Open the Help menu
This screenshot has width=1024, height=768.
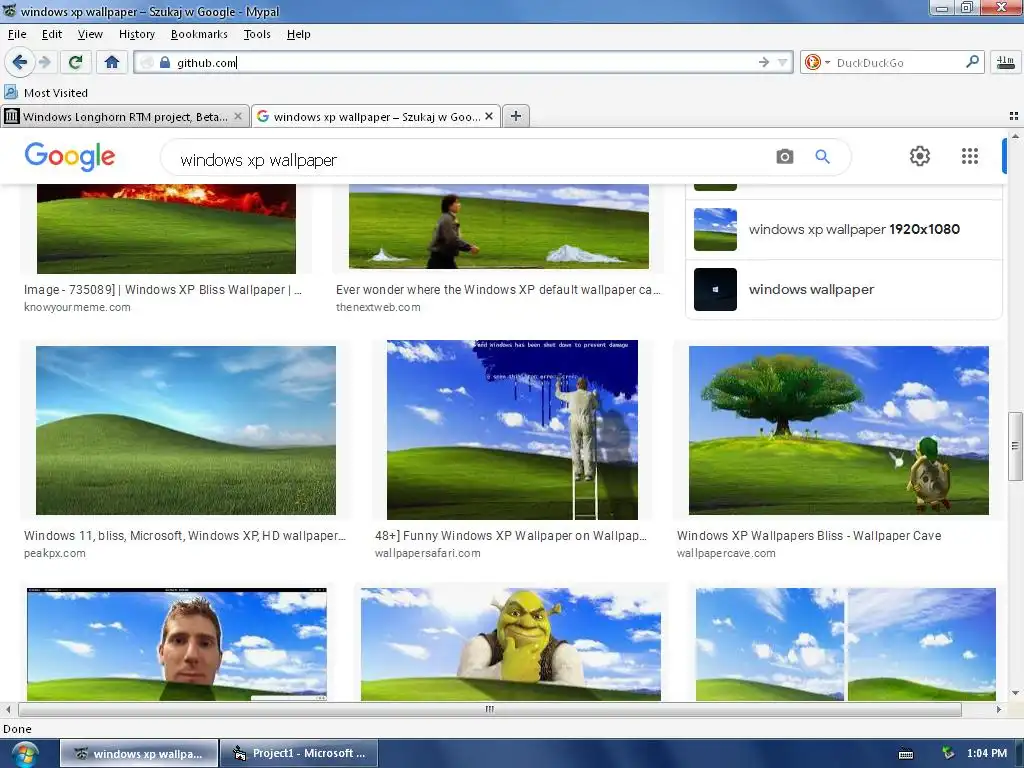click(298, 34)
